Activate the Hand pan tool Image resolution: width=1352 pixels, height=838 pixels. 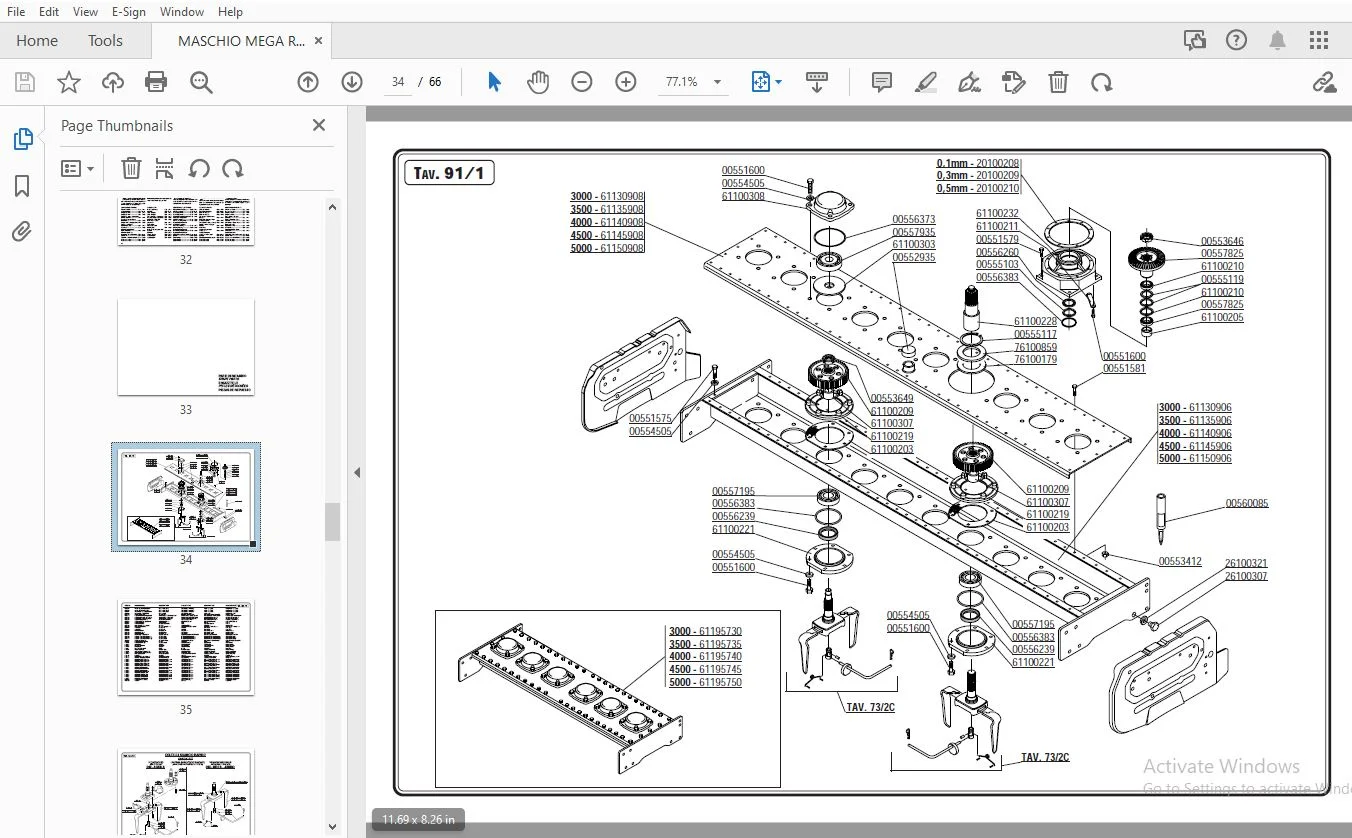[538, 82]
